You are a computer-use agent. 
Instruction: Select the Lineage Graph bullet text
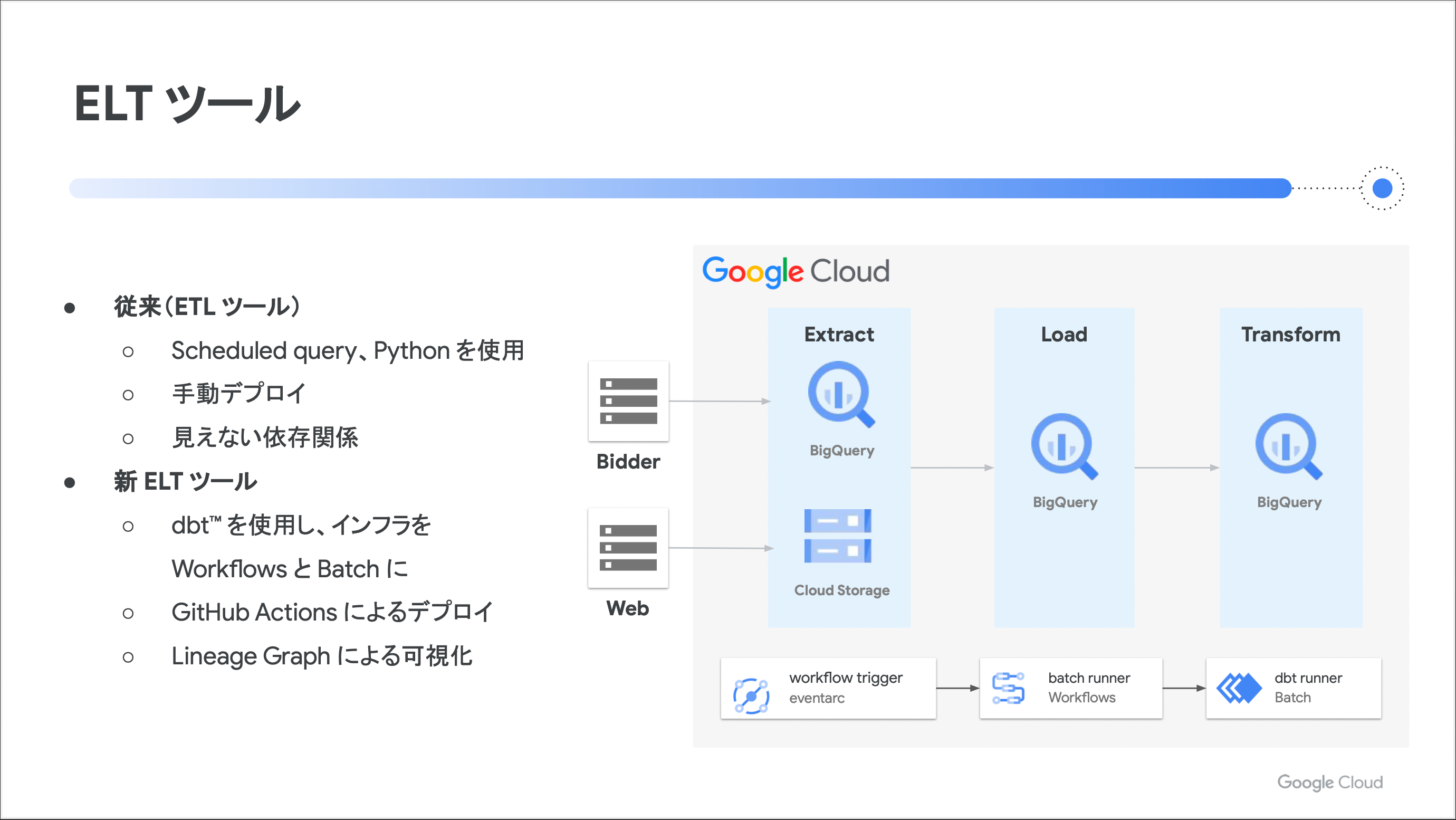(x=322, y=656)
